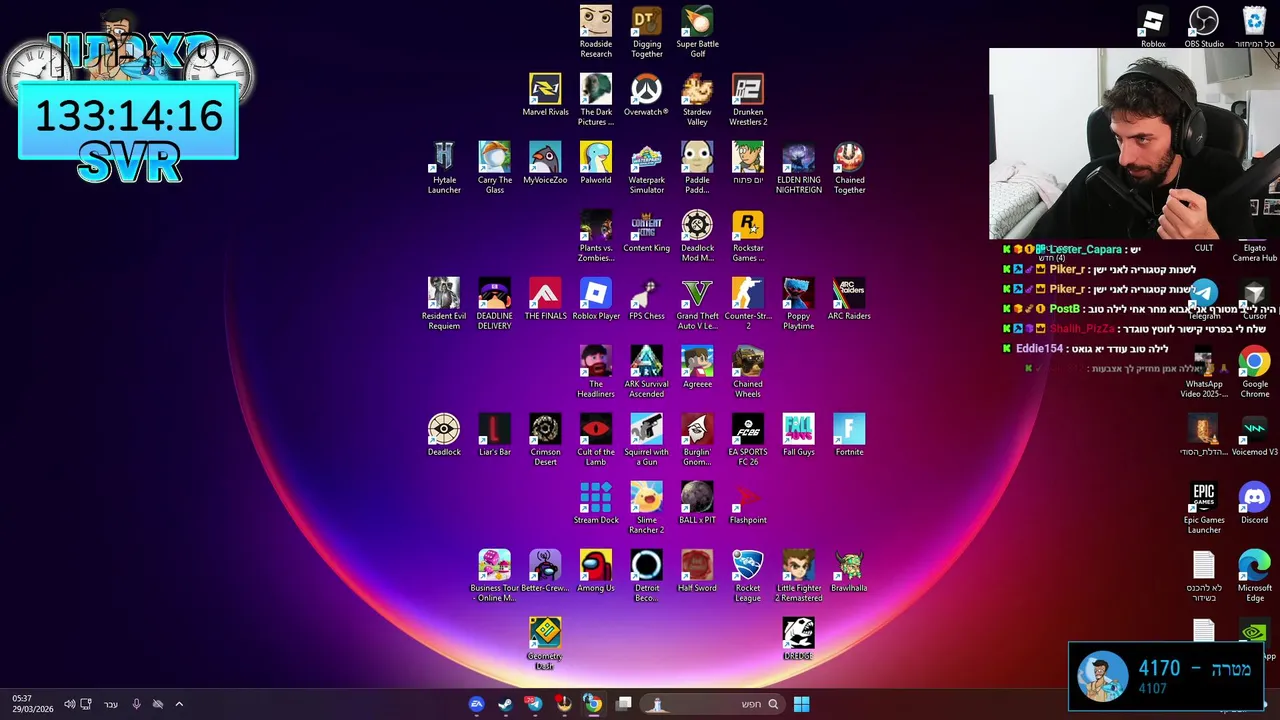1280x720 pixels.
Task: Click the ELDEN RING NIGHTREIGN icon
Action: tap(798, 168)
